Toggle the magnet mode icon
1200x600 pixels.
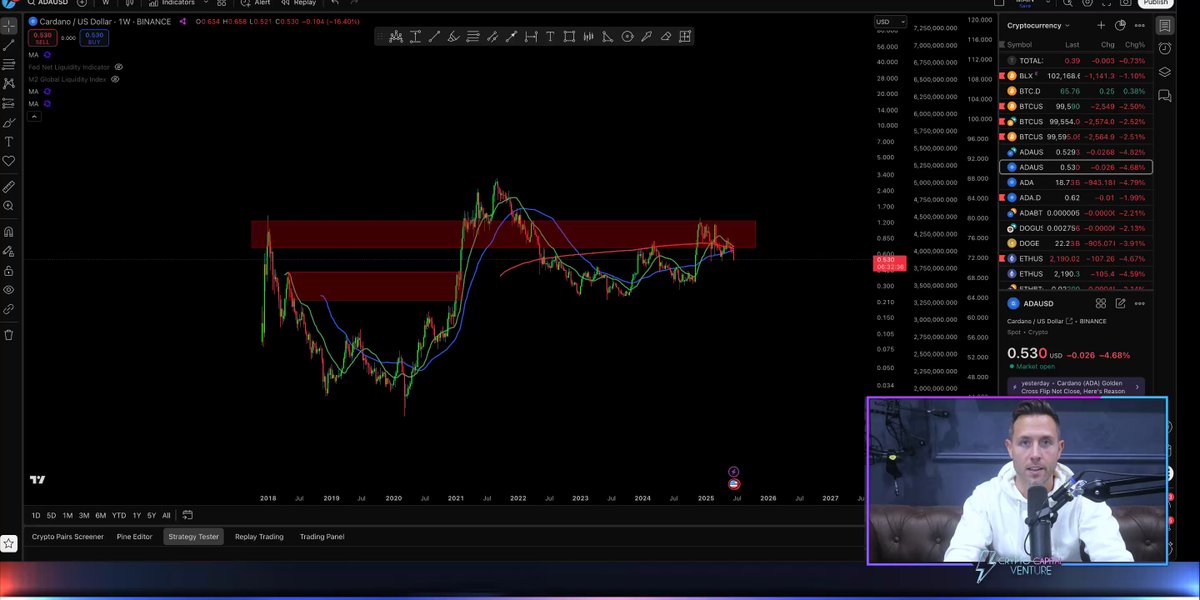point(9,231)
